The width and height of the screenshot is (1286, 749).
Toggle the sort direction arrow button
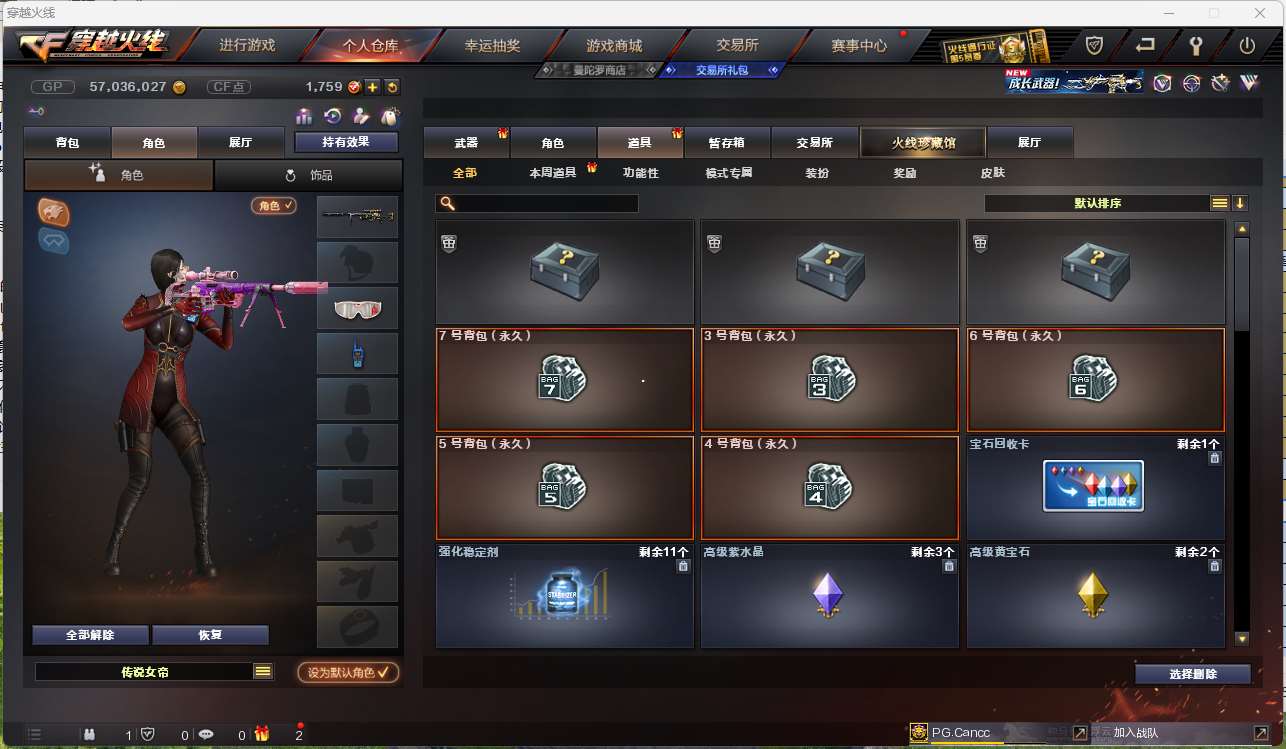1240,203
